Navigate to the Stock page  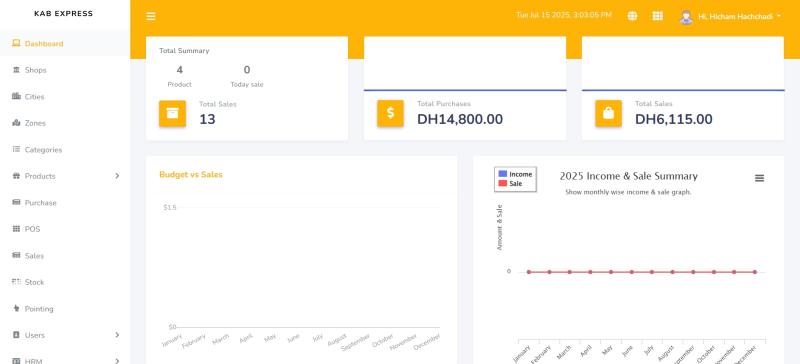(65, 282)
